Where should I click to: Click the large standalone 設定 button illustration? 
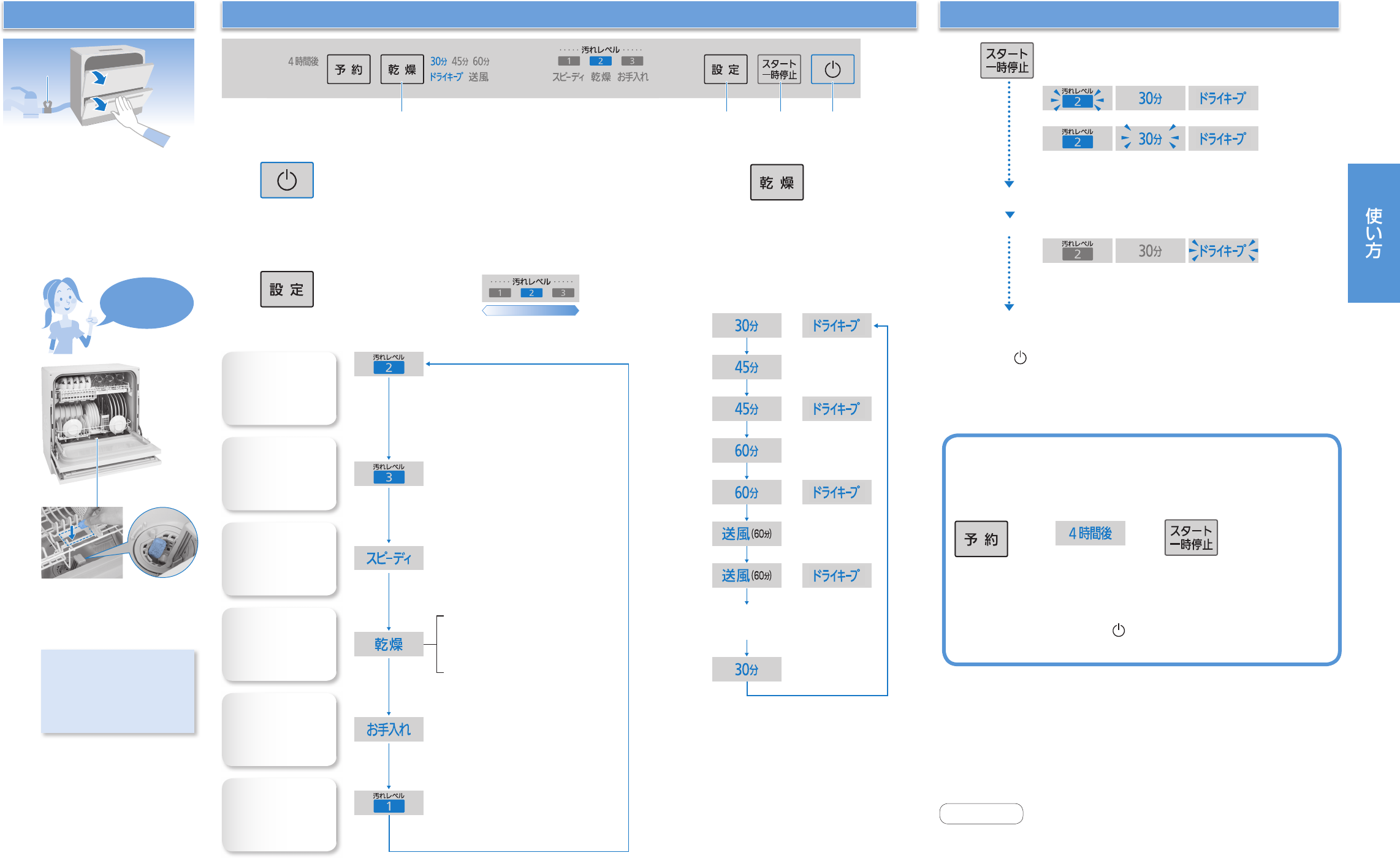(x=287, y=289)
